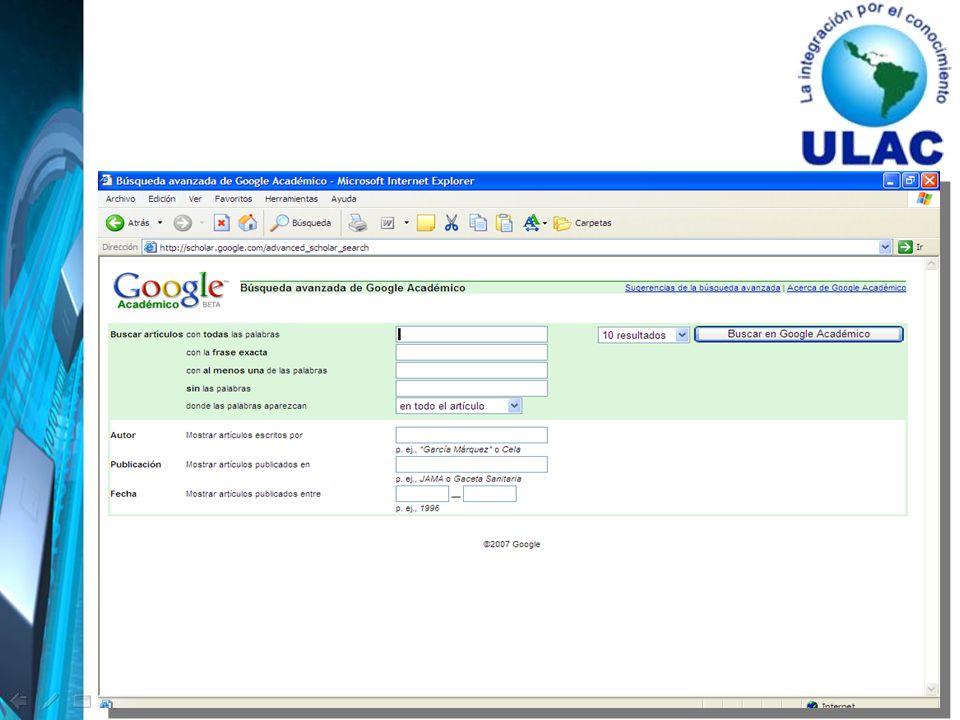Click the scrollbar down arrow of the page
960x720 pixels.
[931, 689]
